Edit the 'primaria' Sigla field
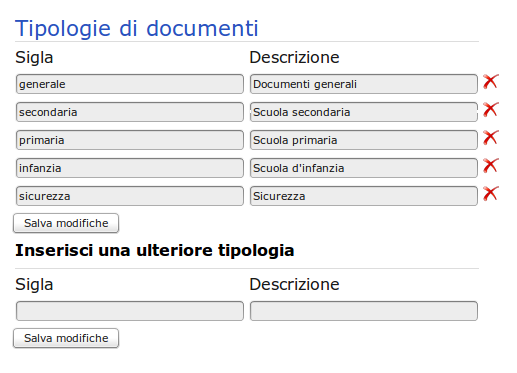This screenshot has width=517, height=373. click(x=130, y=140)
